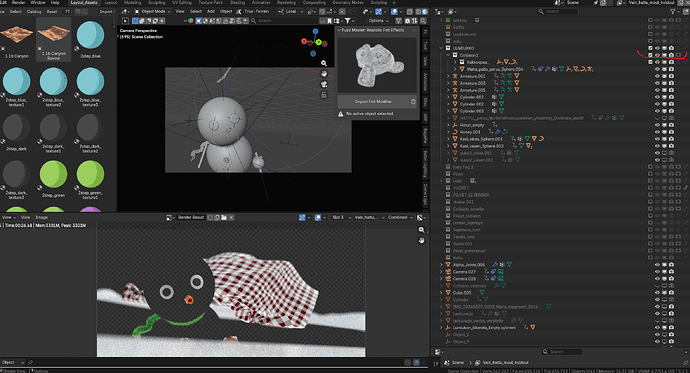This screenshot has width=690, height=373.
Task: Toggle eye visibility for Cylinder.002
Action: pos(657,104)
